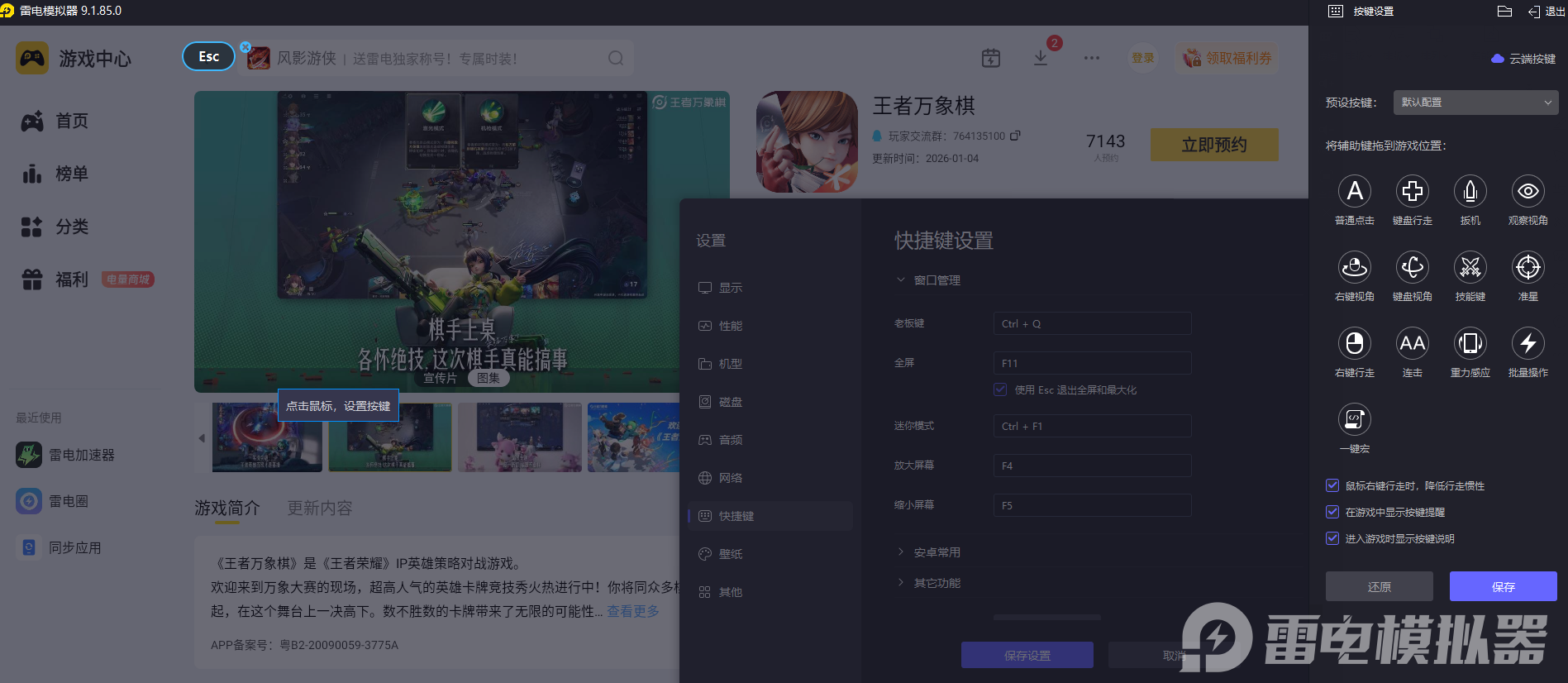Open 雷电圈 from recent apps

[52, 501]
